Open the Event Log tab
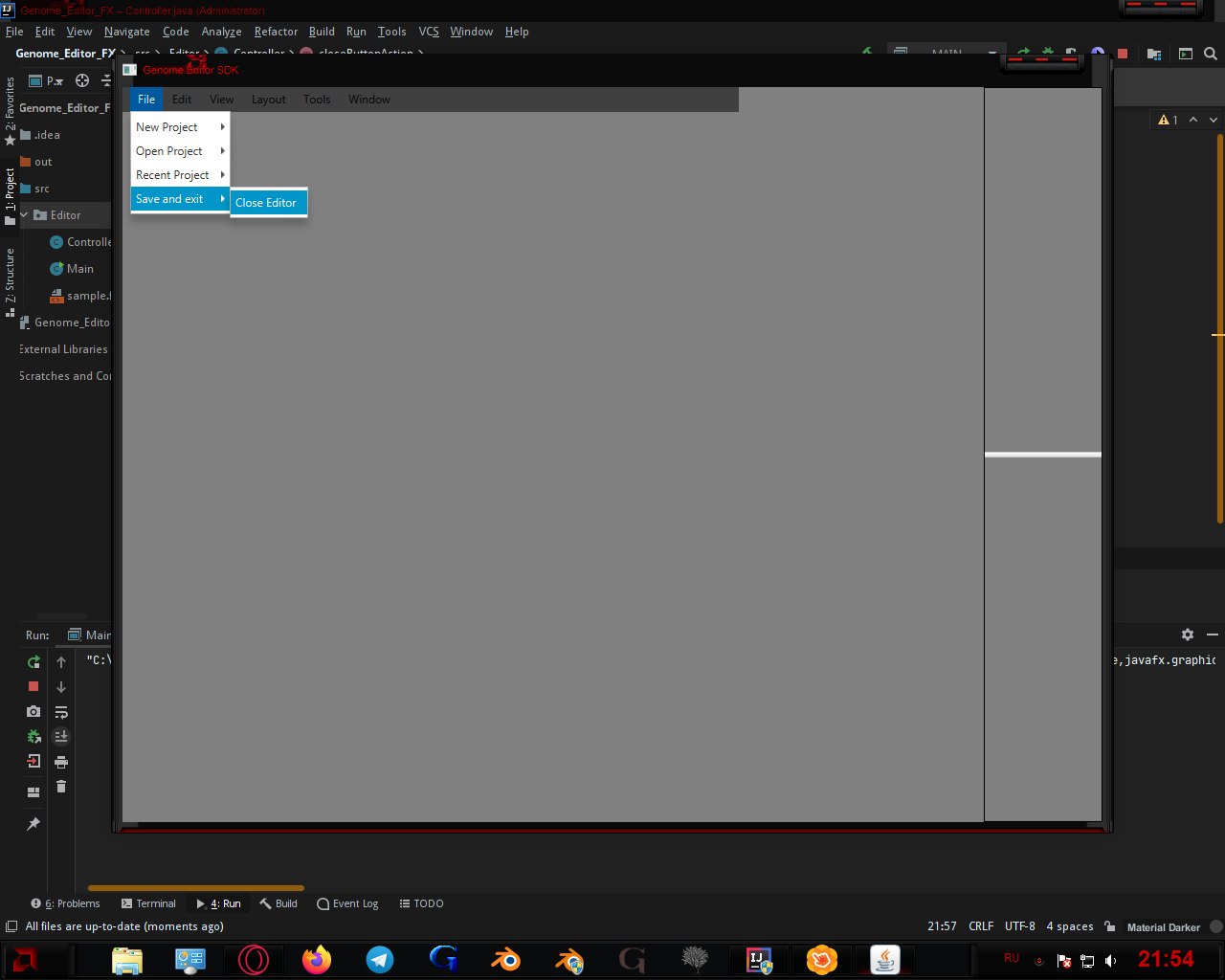1225x980 pixels. coord(347,903)
